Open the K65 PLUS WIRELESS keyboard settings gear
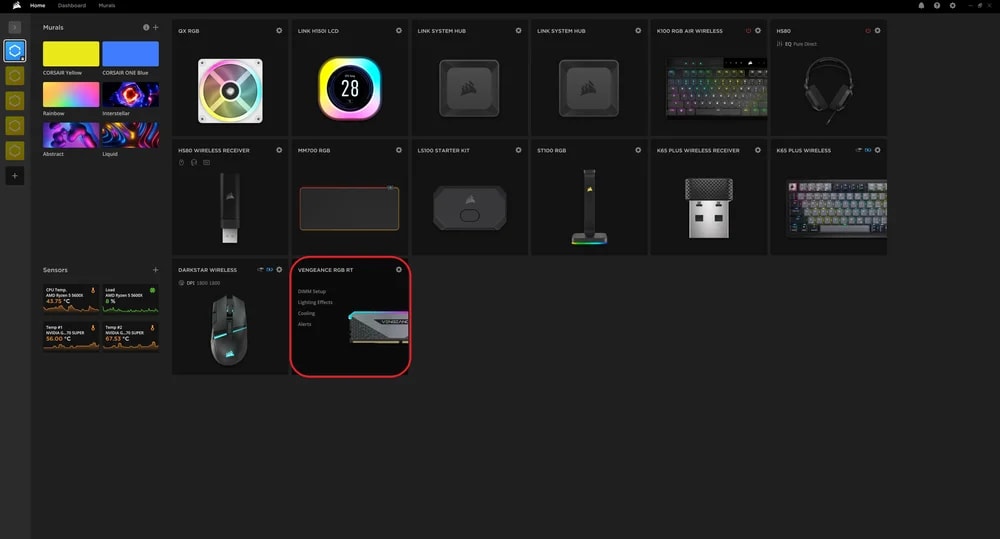Screen dimensions: 1000x539 coord(878,150)
